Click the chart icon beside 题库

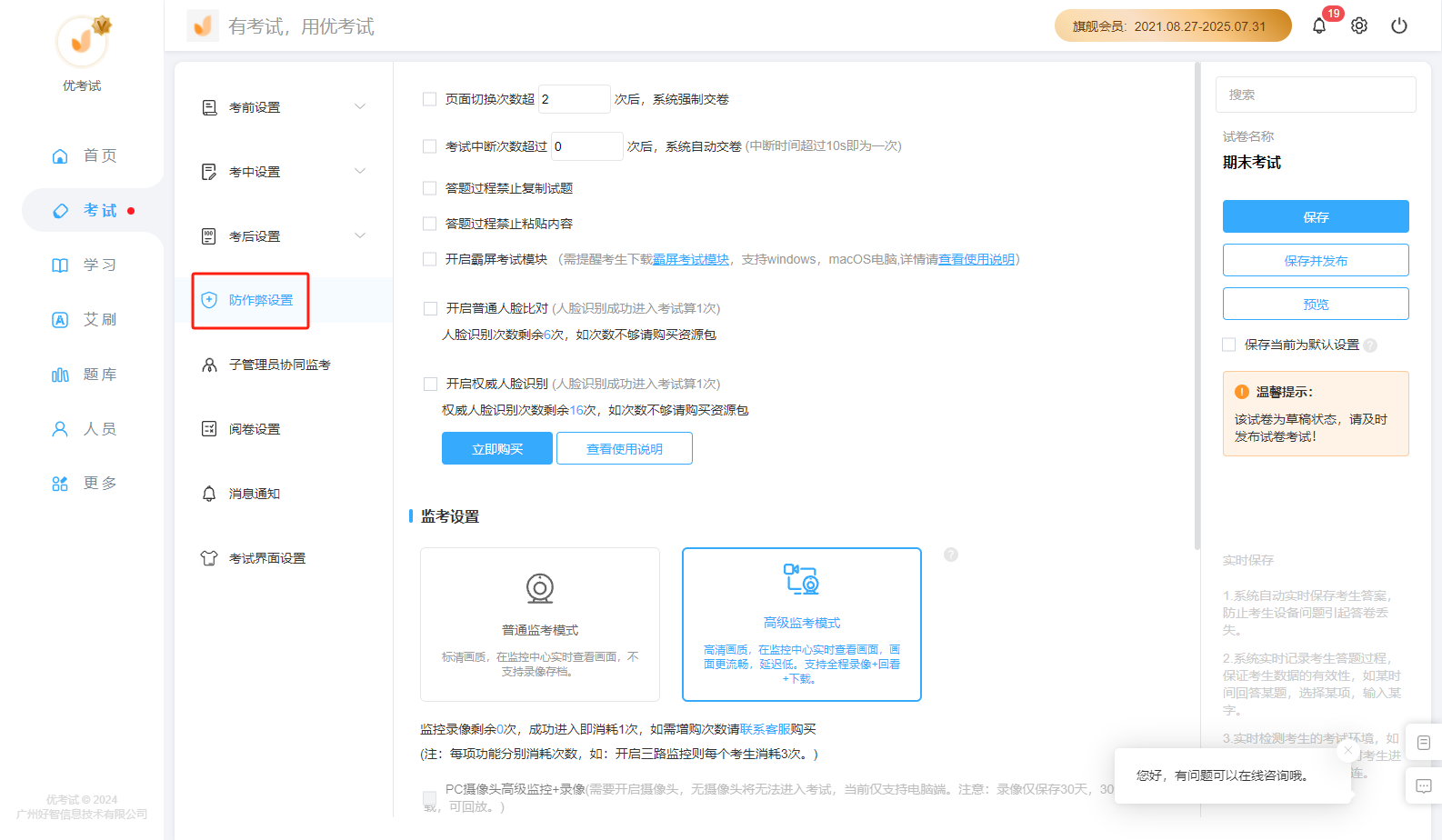(60, 375)
